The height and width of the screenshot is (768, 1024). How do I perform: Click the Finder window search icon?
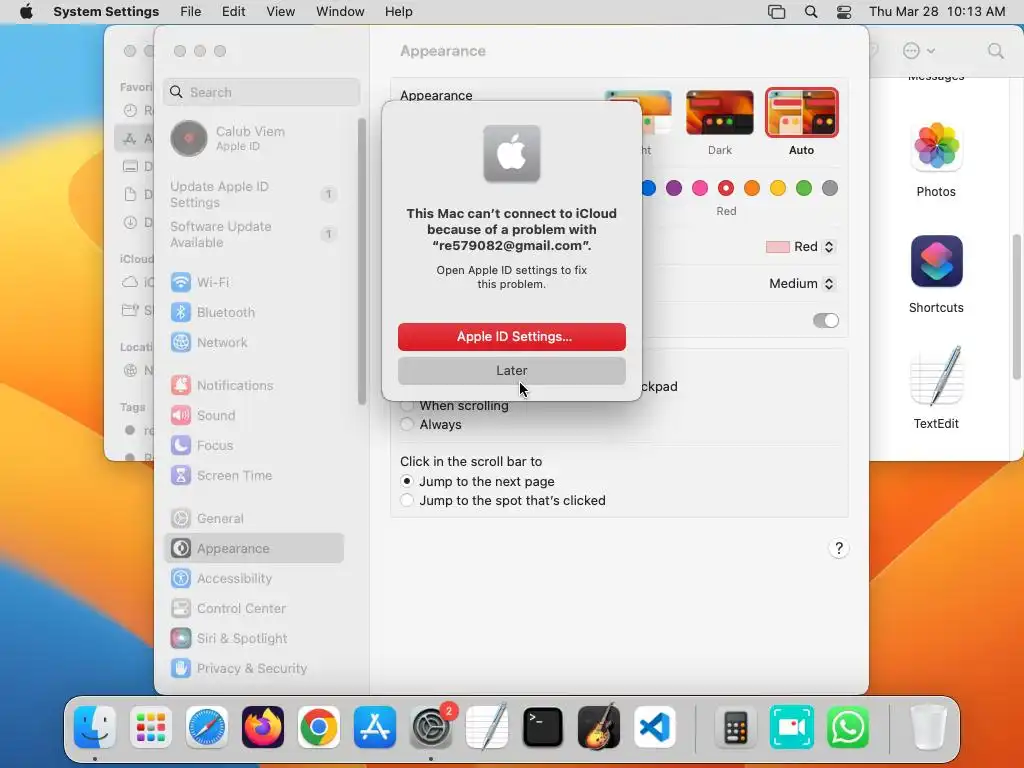(995, 51)
